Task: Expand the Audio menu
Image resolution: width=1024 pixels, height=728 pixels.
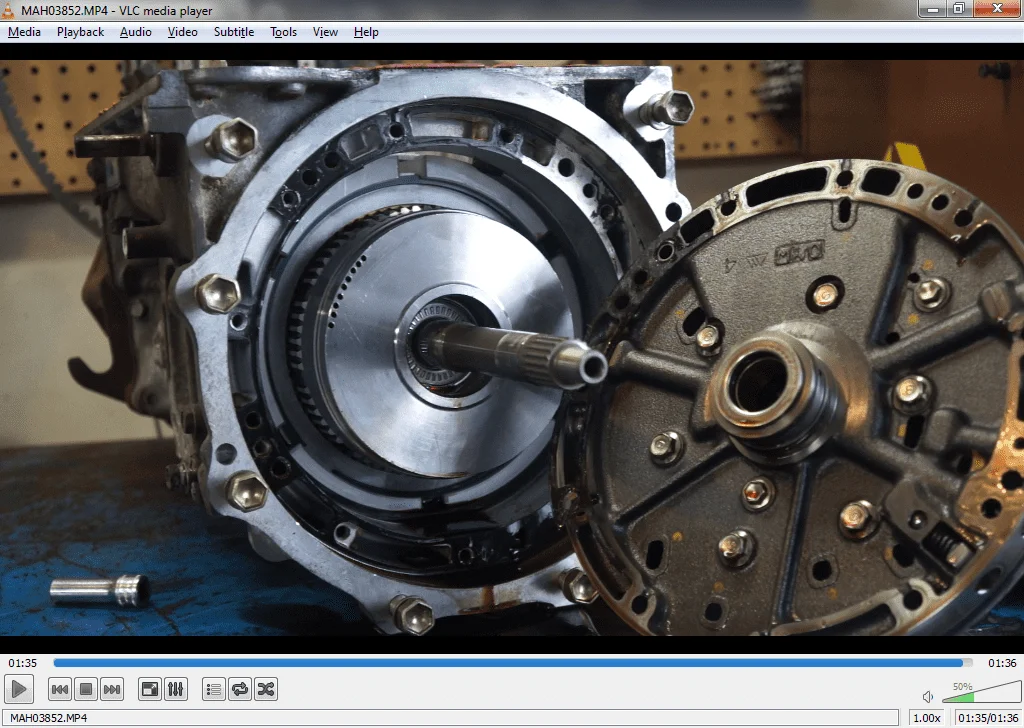Action: (135, 32)
